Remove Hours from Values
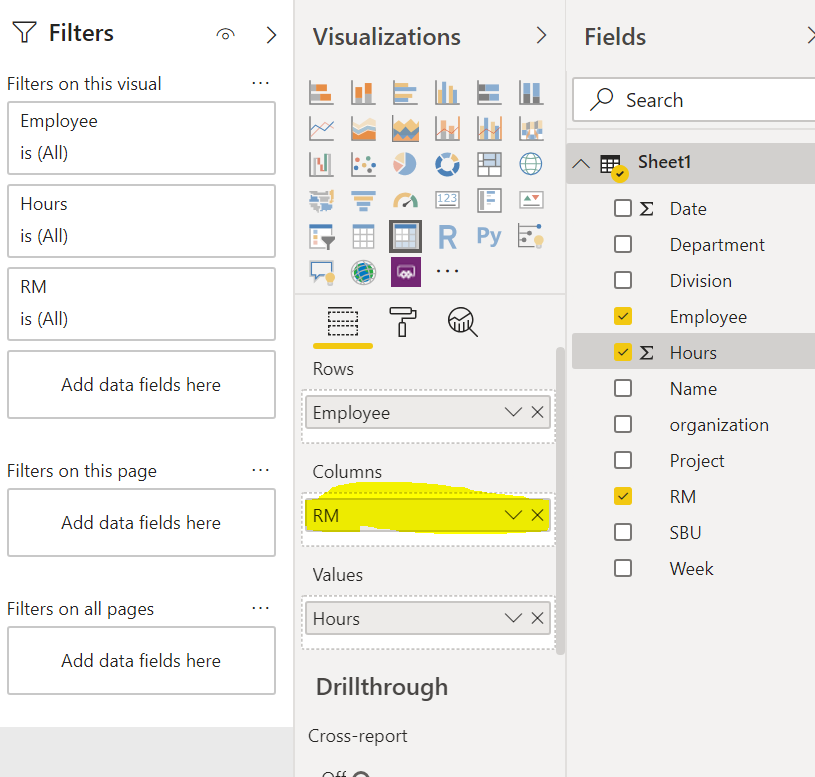The height and width of the screenshot is (777, 815). 537,618
